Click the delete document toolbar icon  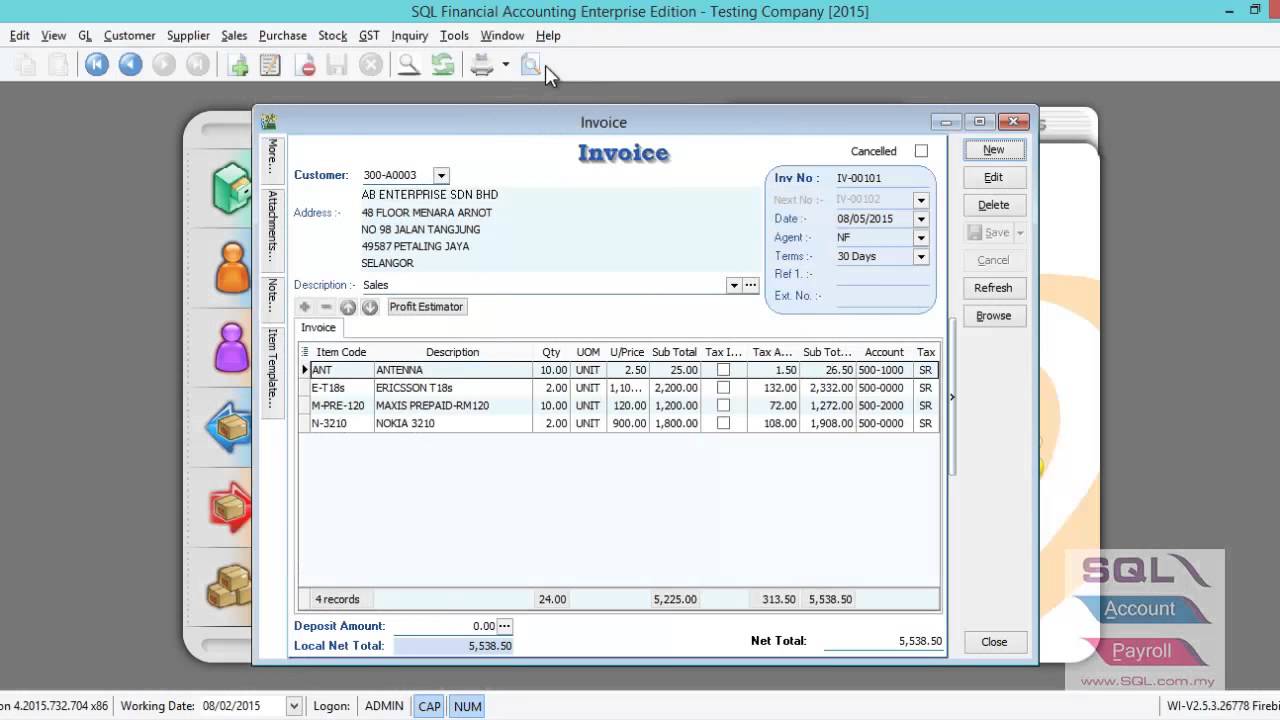pyautogui.click(x=306, y=65)
